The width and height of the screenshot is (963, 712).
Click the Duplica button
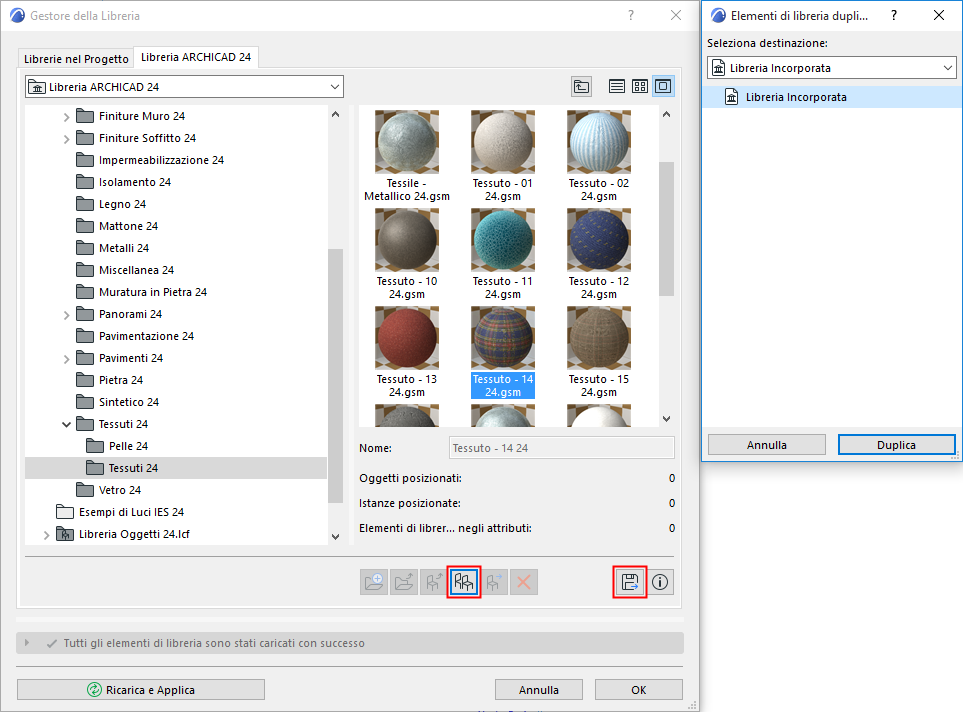click(896, 445)
